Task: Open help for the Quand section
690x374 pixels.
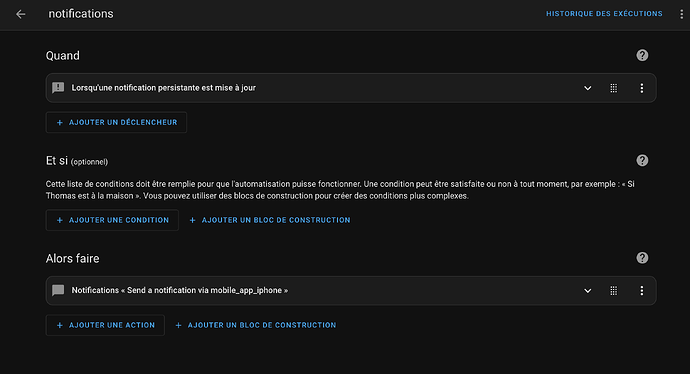Action: pyautogui.click(x=642, y=55)
